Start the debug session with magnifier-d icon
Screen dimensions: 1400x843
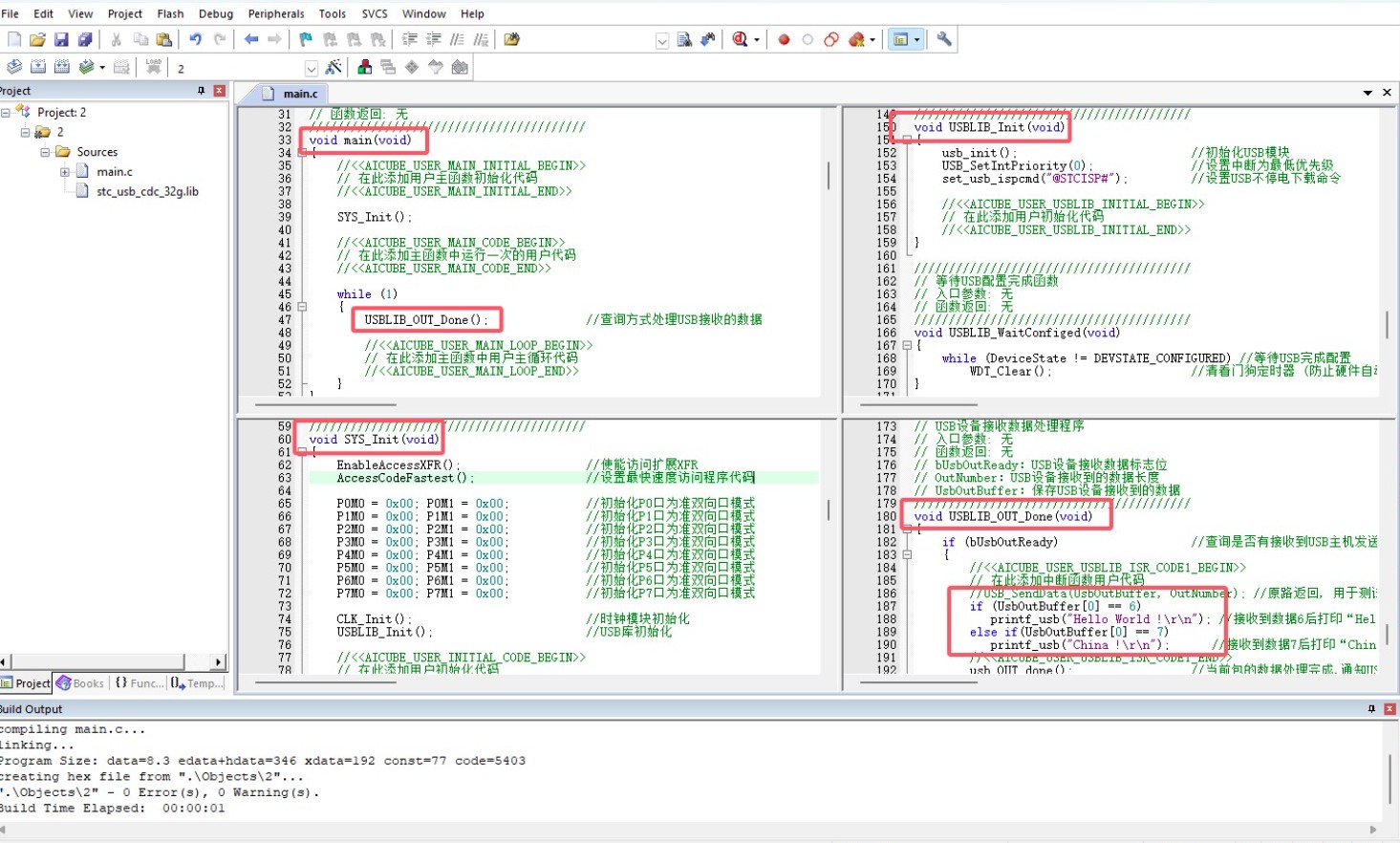point(740,39)
